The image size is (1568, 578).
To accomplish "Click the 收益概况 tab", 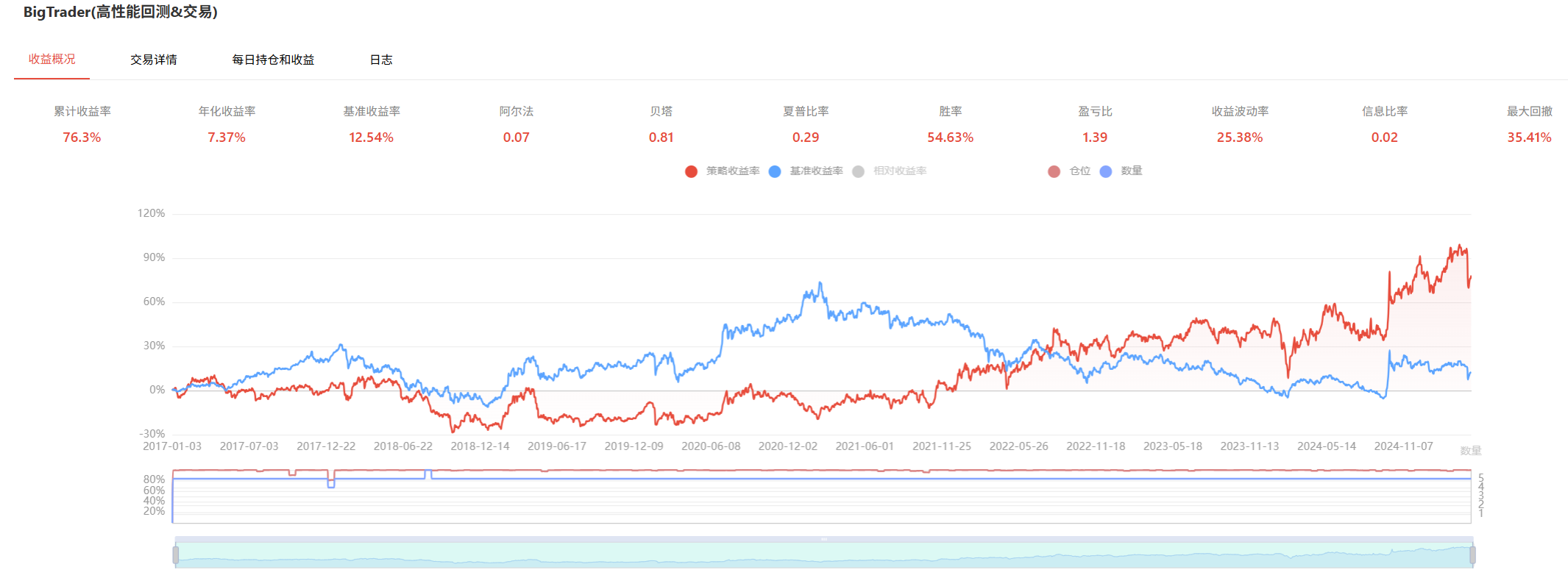I will coord(52,59).
